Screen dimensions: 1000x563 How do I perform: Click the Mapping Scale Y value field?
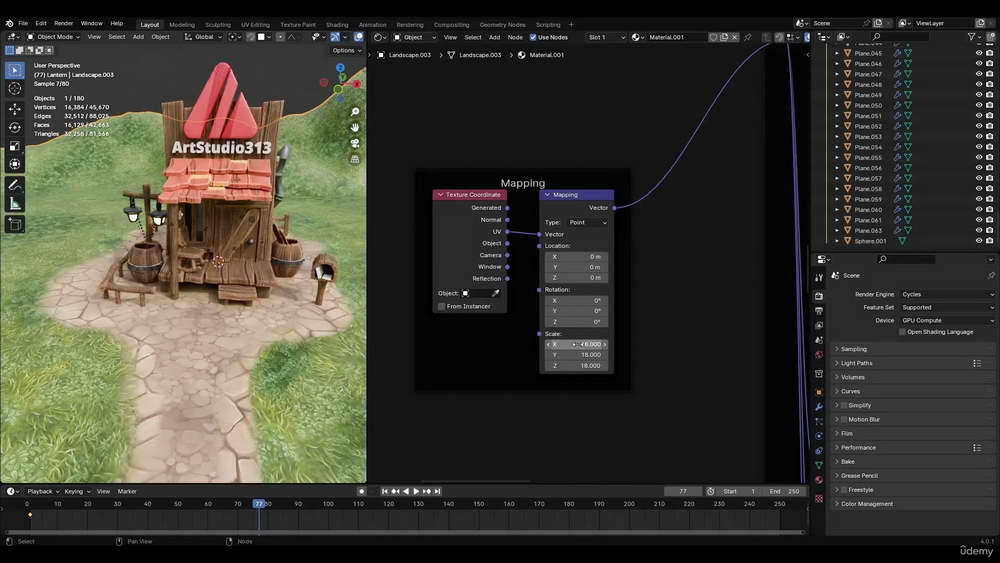tap(576, 355)
